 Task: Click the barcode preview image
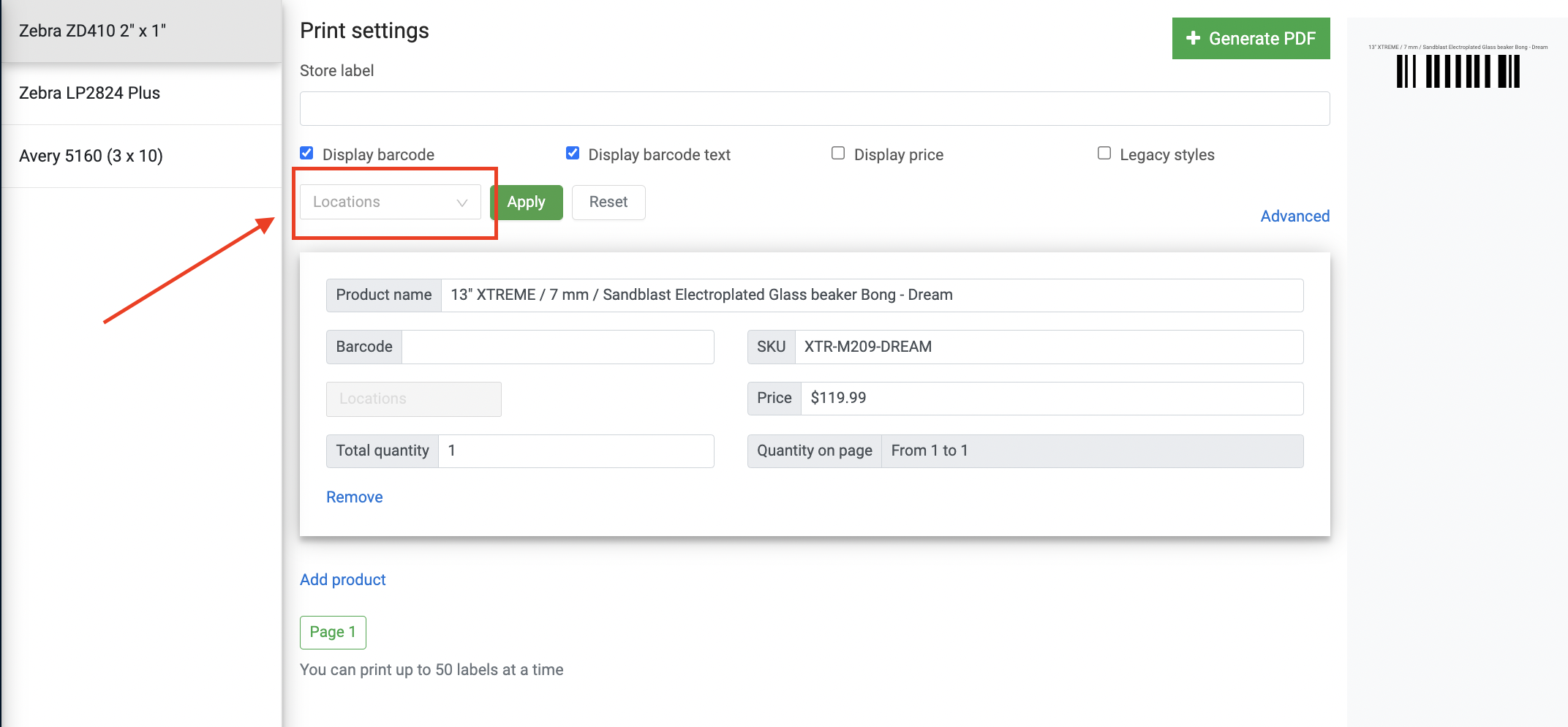tap(1458, 72)
